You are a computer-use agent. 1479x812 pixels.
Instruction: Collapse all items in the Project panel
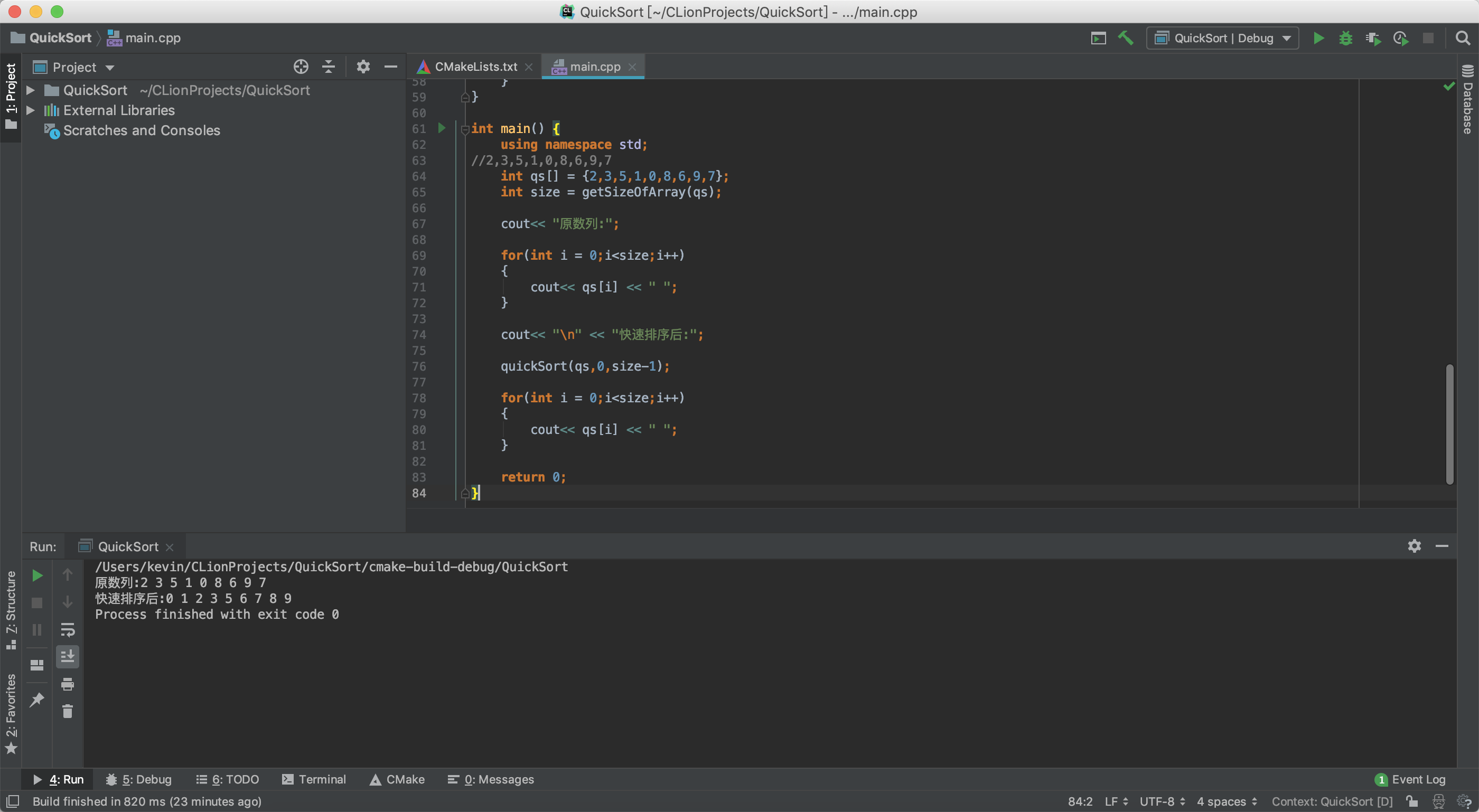pos(329,67)
